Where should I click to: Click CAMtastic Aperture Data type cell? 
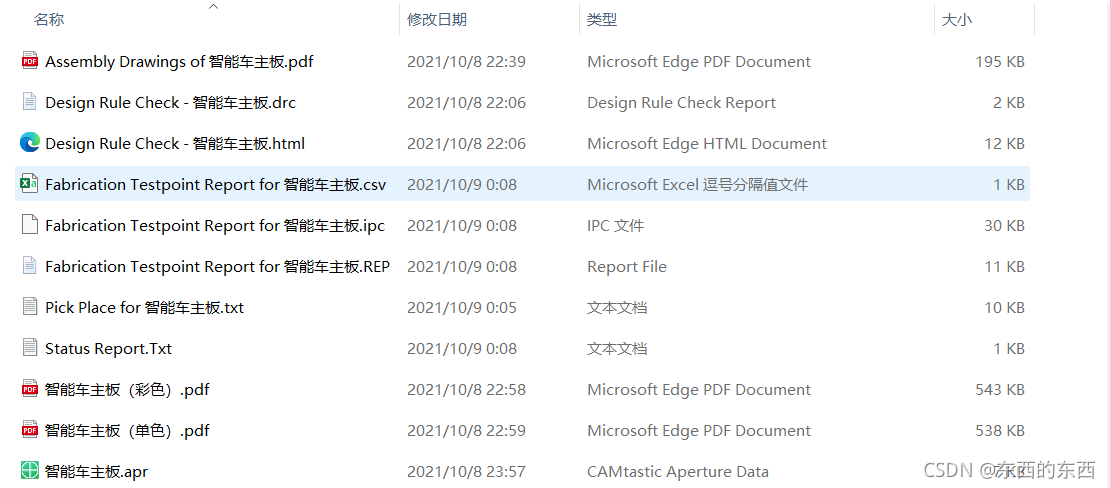[677, 471]
